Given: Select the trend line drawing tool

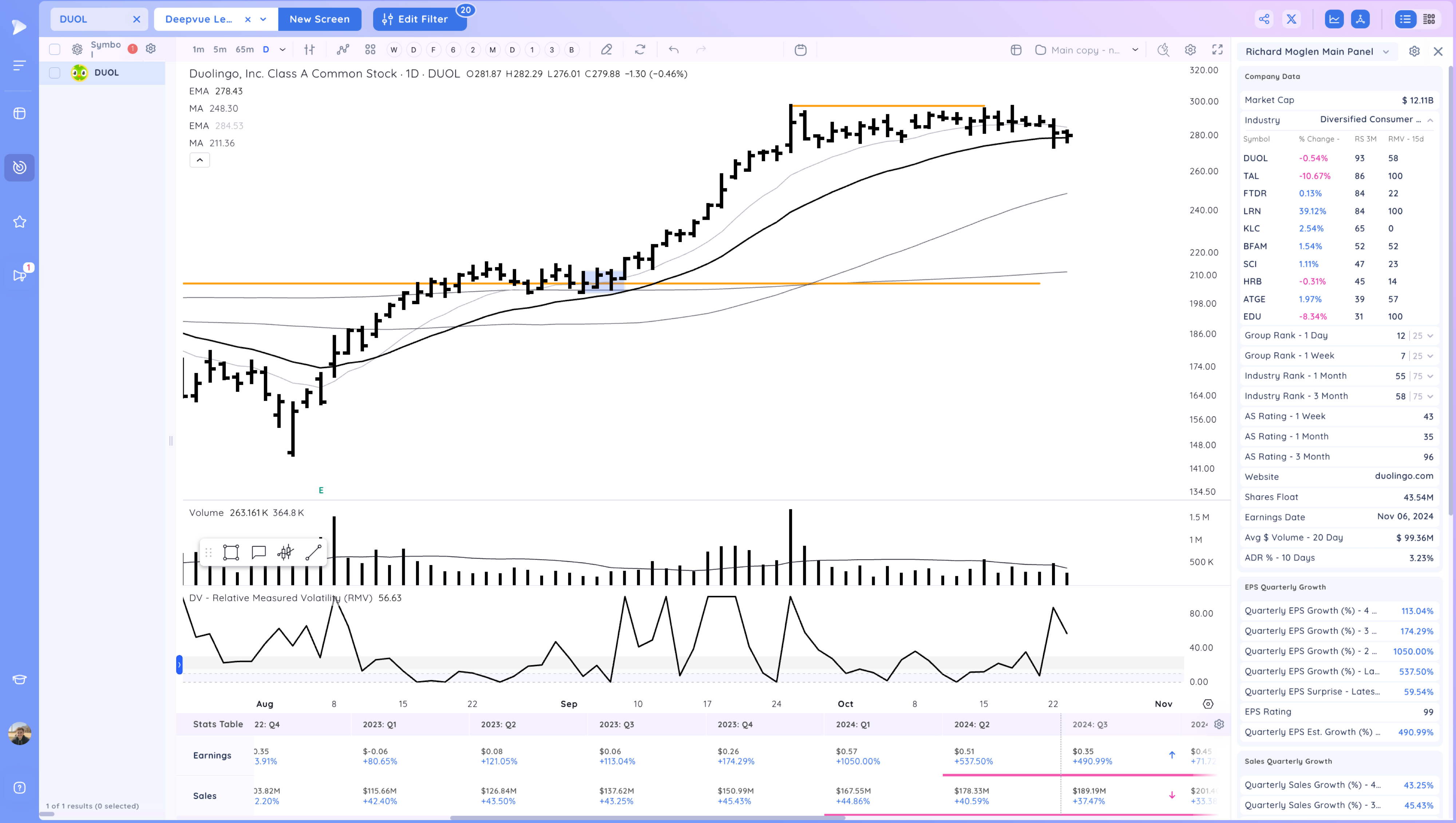Looking at the screenshot, I should 313,552.
